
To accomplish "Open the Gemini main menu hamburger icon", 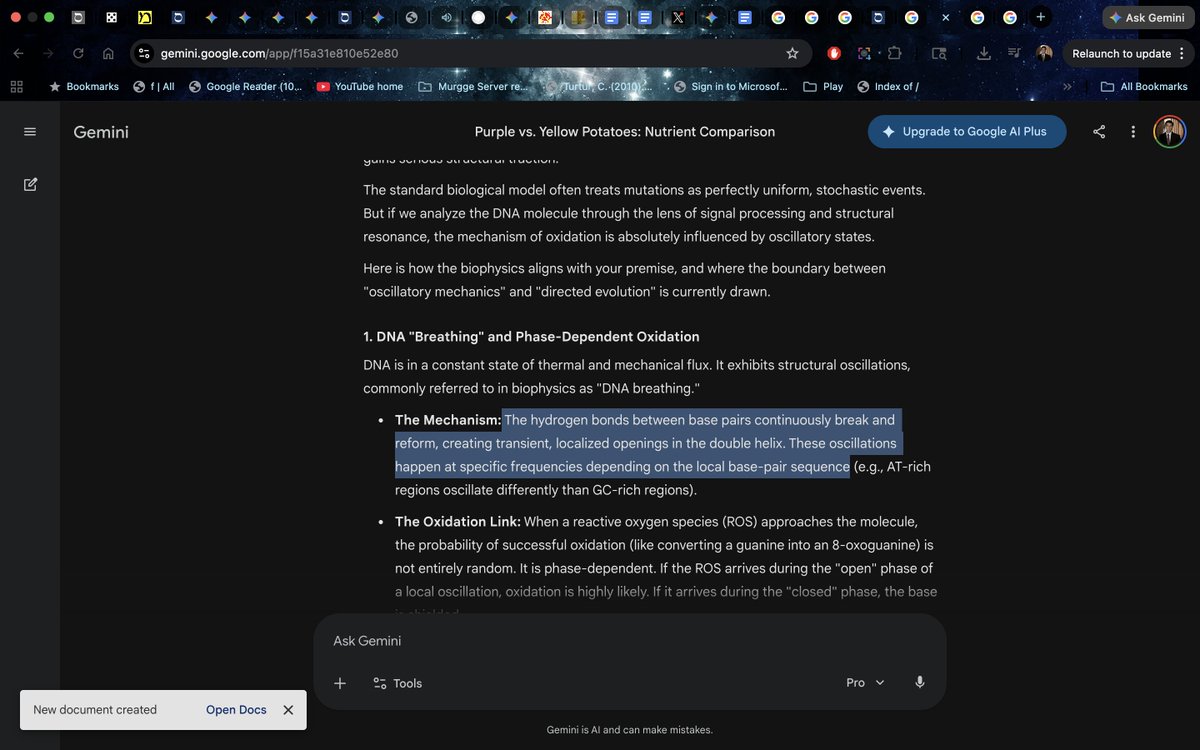I will click(30, 132).
